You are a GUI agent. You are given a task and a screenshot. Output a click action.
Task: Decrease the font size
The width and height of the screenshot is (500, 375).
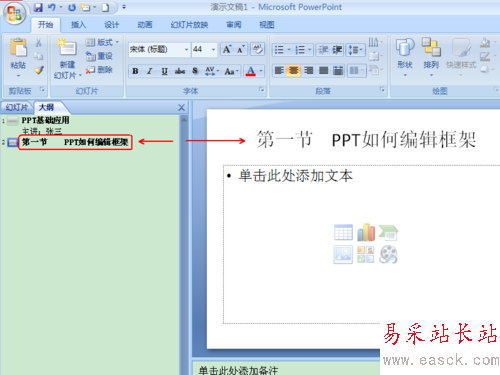[241, 50]
